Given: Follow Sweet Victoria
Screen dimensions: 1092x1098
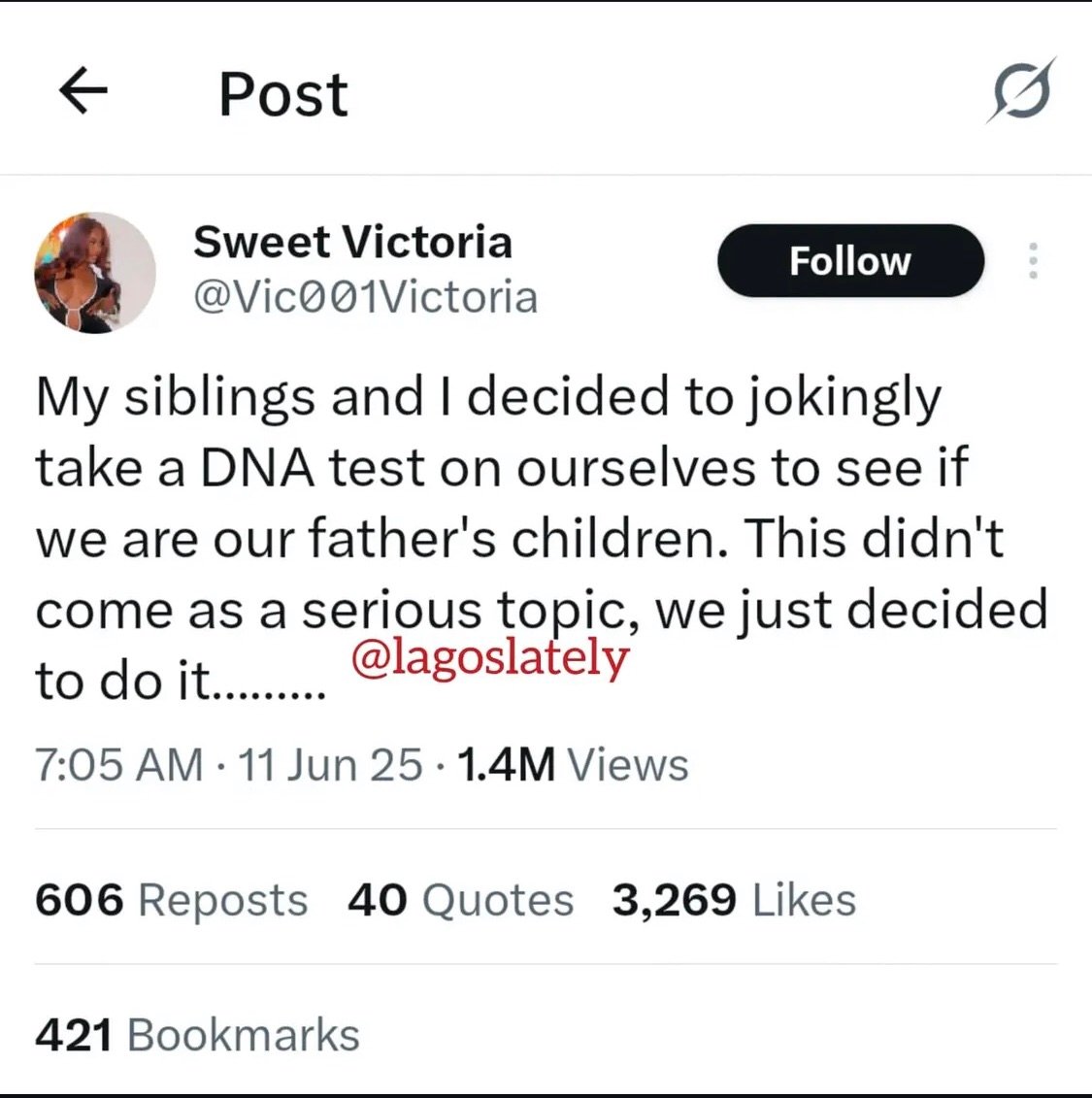Looking at the screenshot, I should click(x=850, y=260).
